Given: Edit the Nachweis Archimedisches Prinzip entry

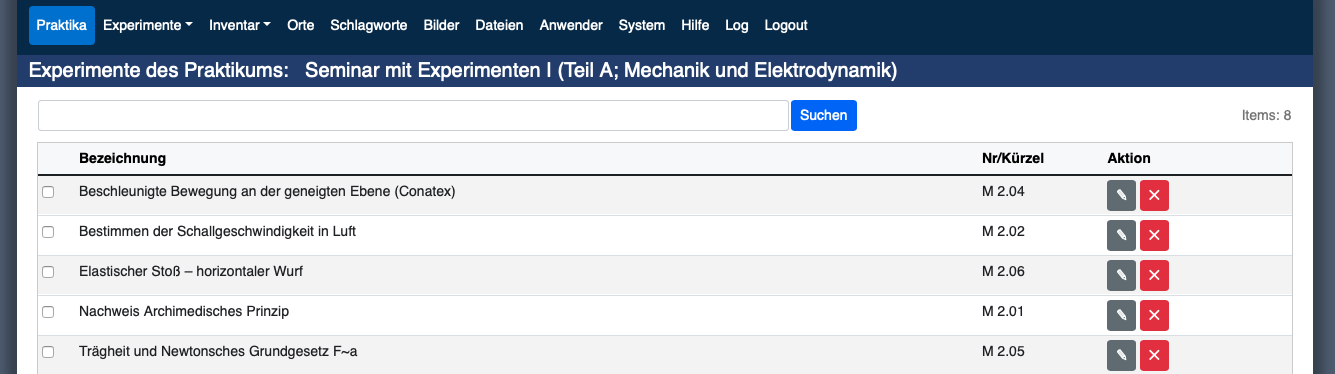Looking at the screenshot, I should (x=1121, y=315).
